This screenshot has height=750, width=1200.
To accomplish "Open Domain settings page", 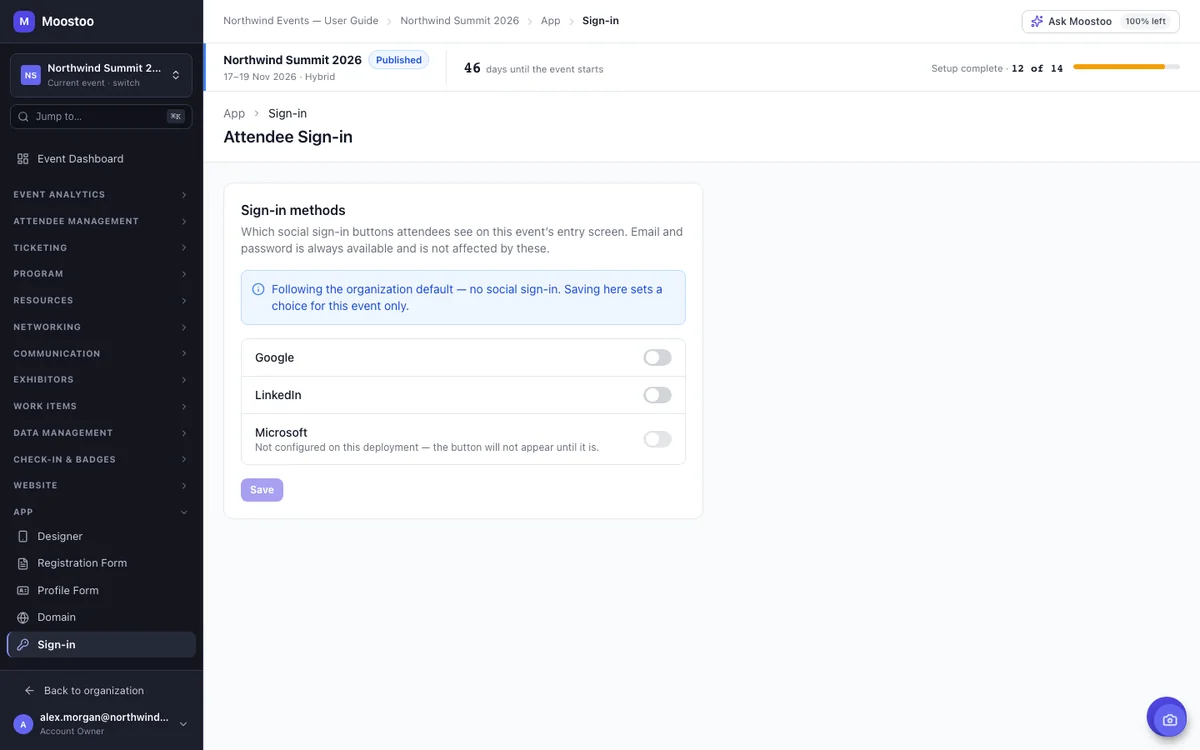I will [x=101, y=618].
